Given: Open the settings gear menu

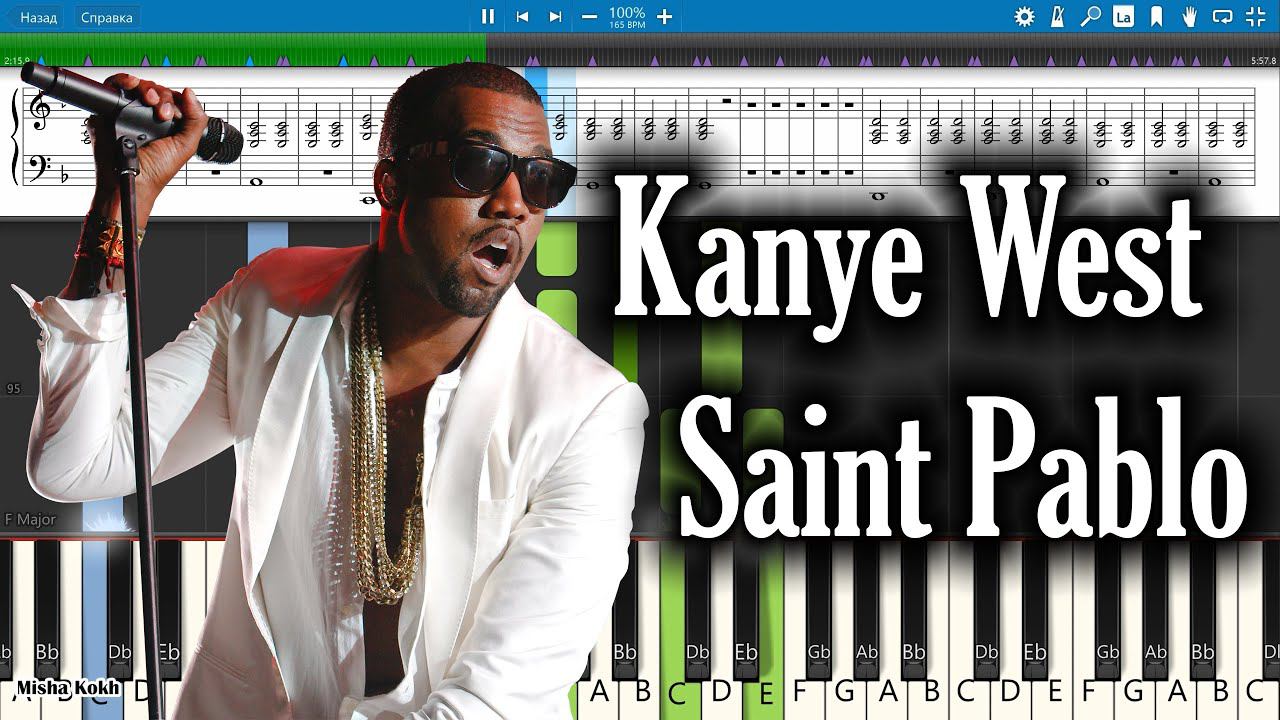Looking at the screenshot, I should click(1024, 16).
